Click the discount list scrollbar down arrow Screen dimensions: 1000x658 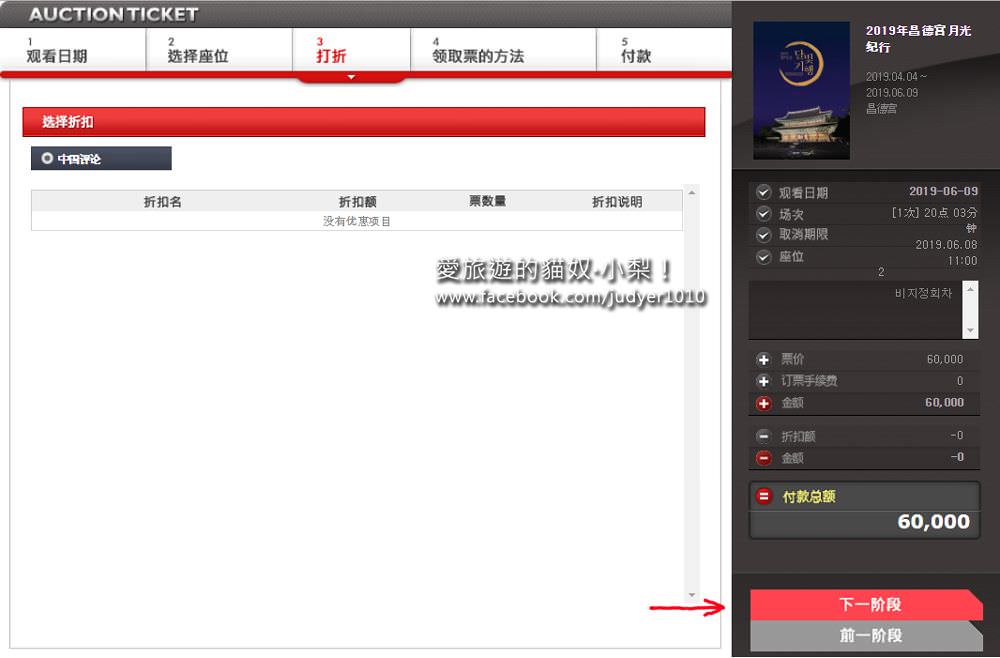[x=692, y=595]
